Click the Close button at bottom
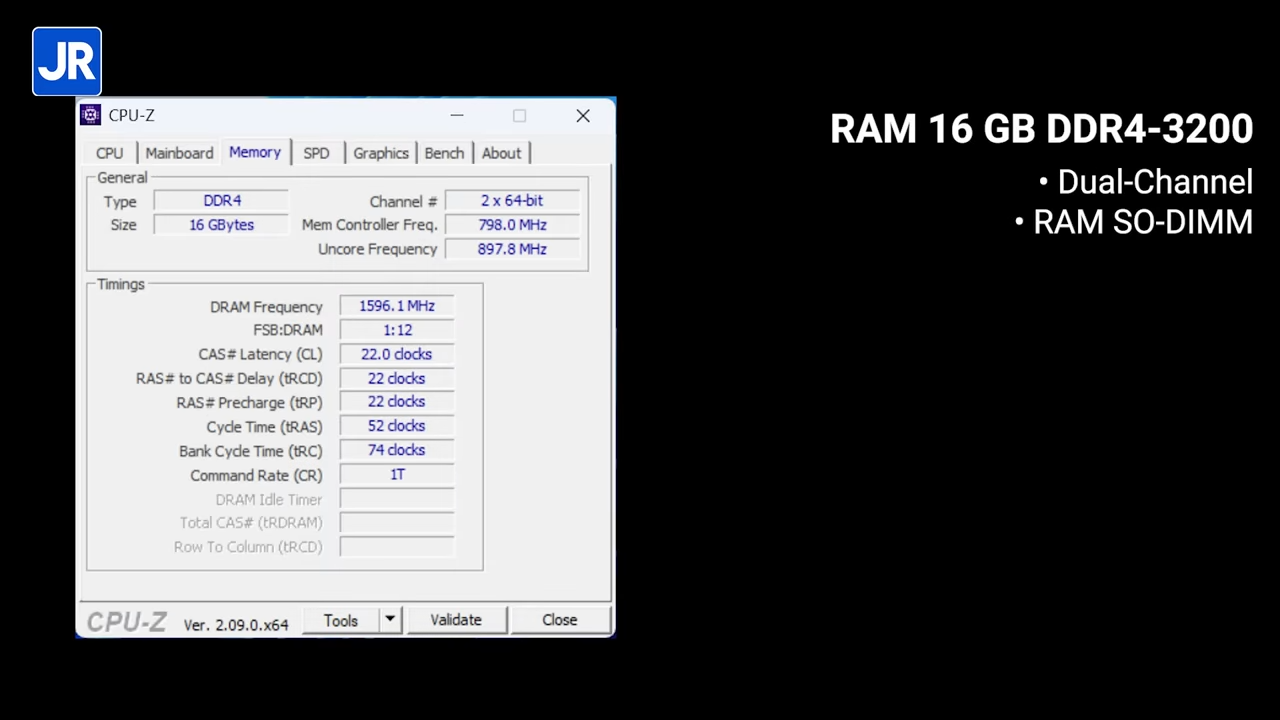Viewport: 1280px width, 720px height. point(559,620)
